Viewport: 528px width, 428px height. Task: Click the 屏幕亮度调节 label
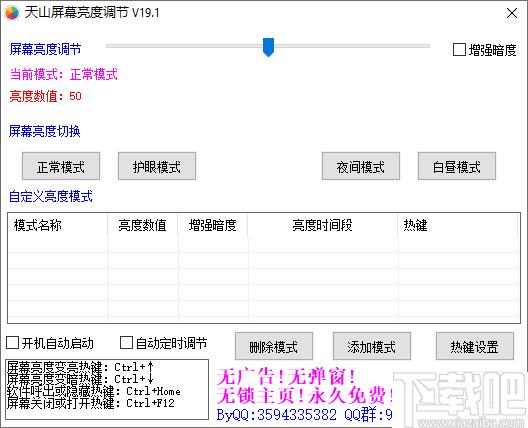[45, 49]
